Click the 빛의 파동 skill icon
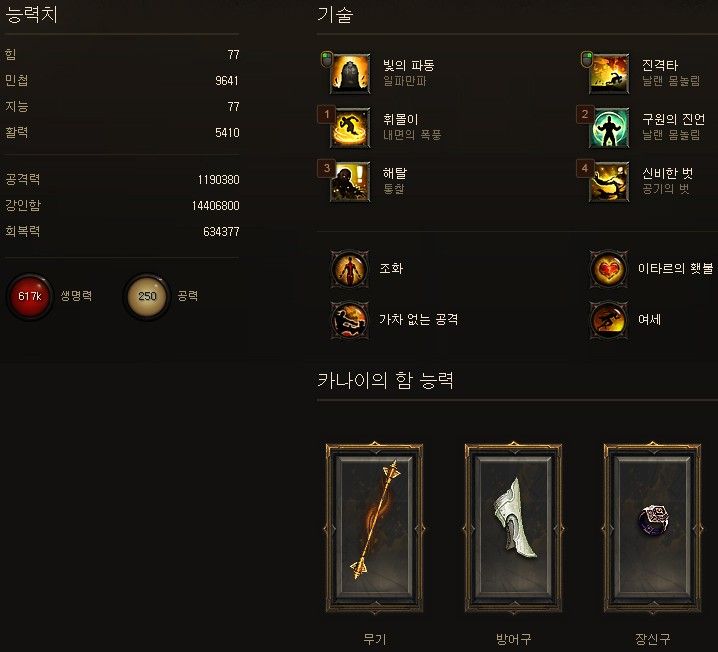The height and width of the screenshot is (652, 718). (350, 74)
